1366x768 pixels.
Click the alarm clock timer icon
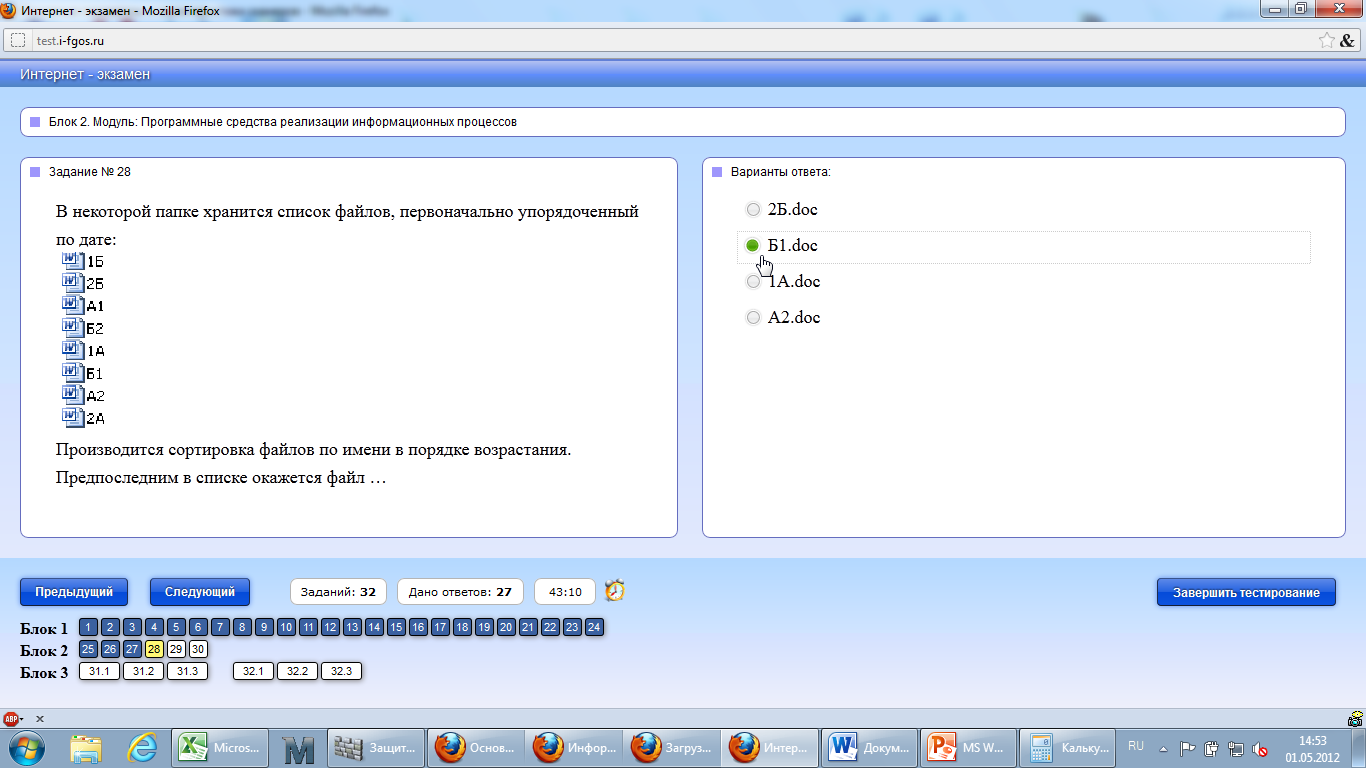pos(615,591)
